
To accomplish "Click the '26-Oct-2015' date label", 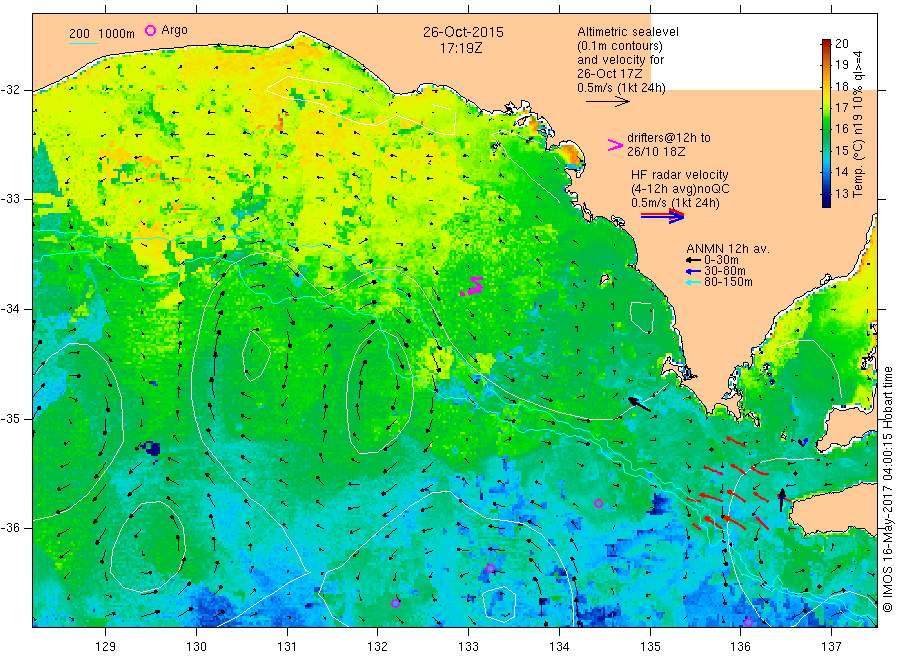I will click(x=463, y=32).
